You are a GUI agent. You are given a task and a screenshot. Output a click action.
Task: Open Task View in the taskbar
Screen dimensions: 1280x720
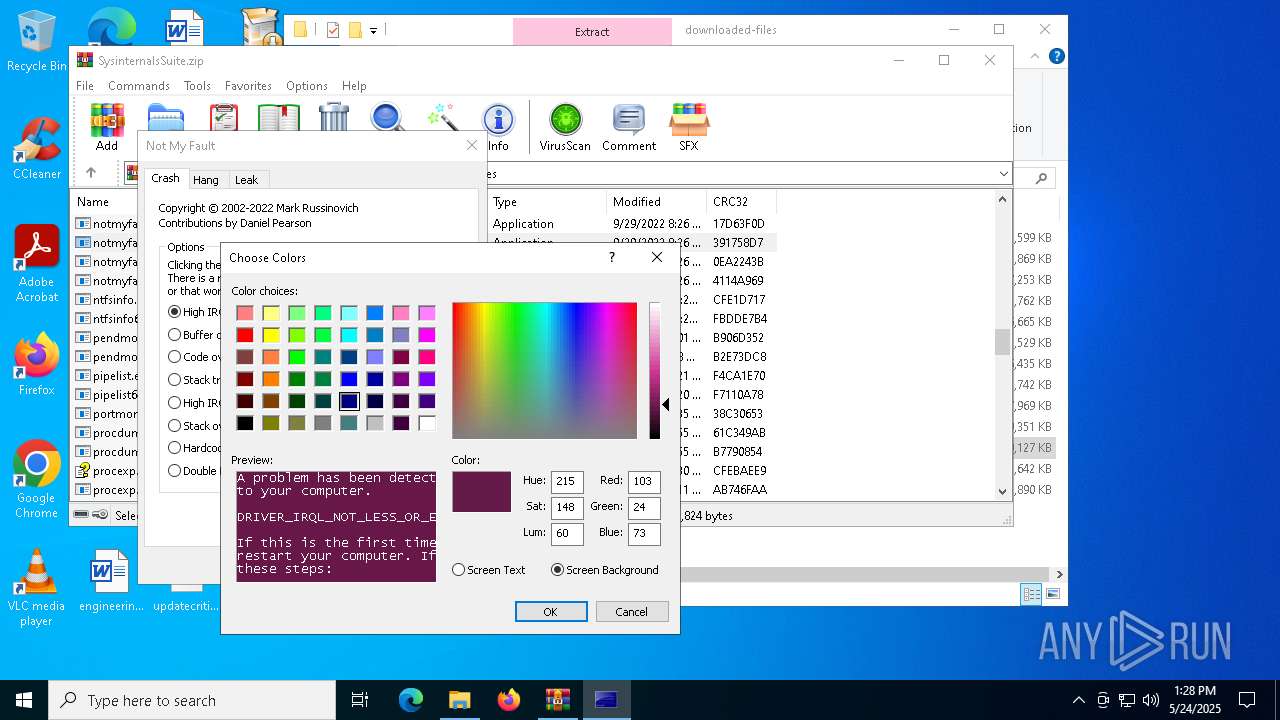coord(360,700)
